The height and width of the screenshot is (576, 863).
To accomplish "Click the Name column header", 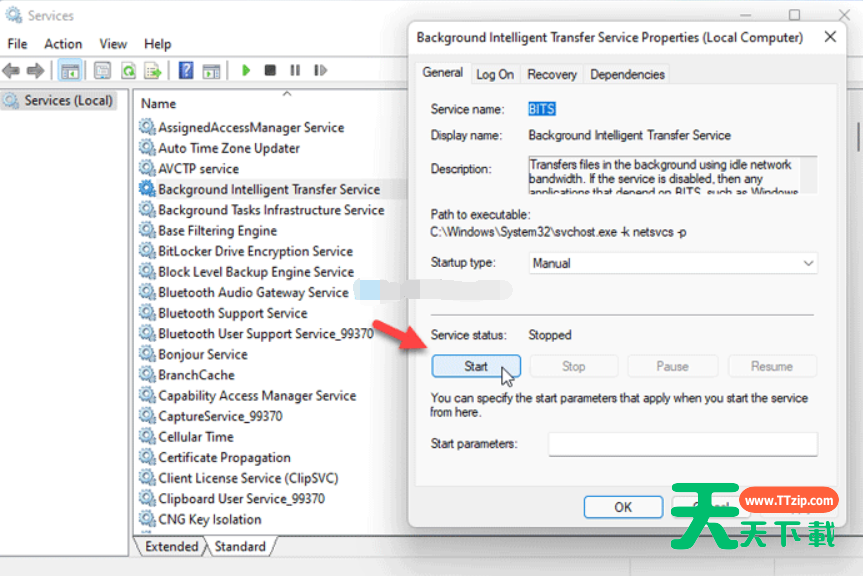I will coord(159,103).
